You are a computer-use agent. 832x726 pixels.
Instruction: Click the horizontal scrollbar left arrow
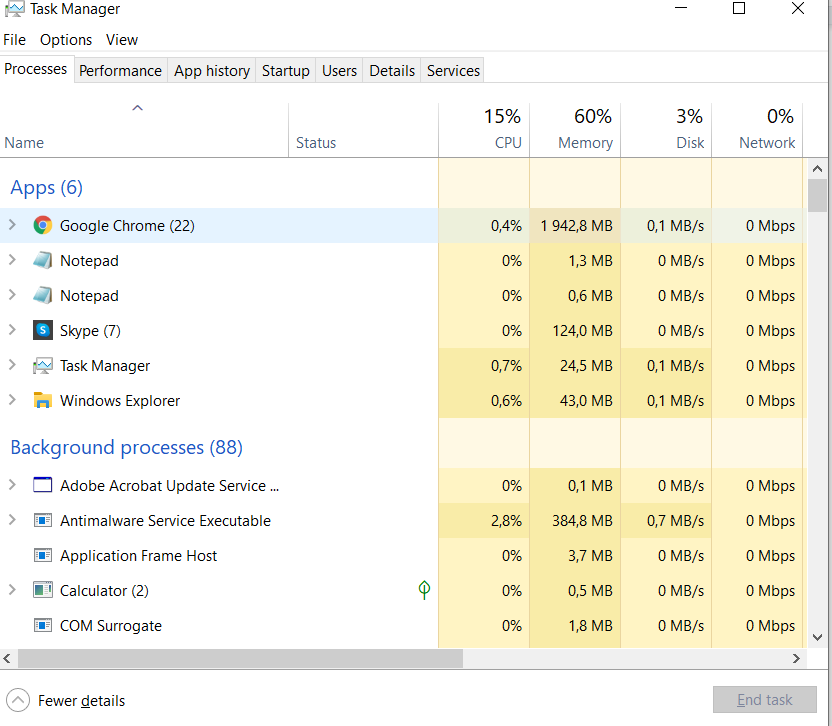7,659
